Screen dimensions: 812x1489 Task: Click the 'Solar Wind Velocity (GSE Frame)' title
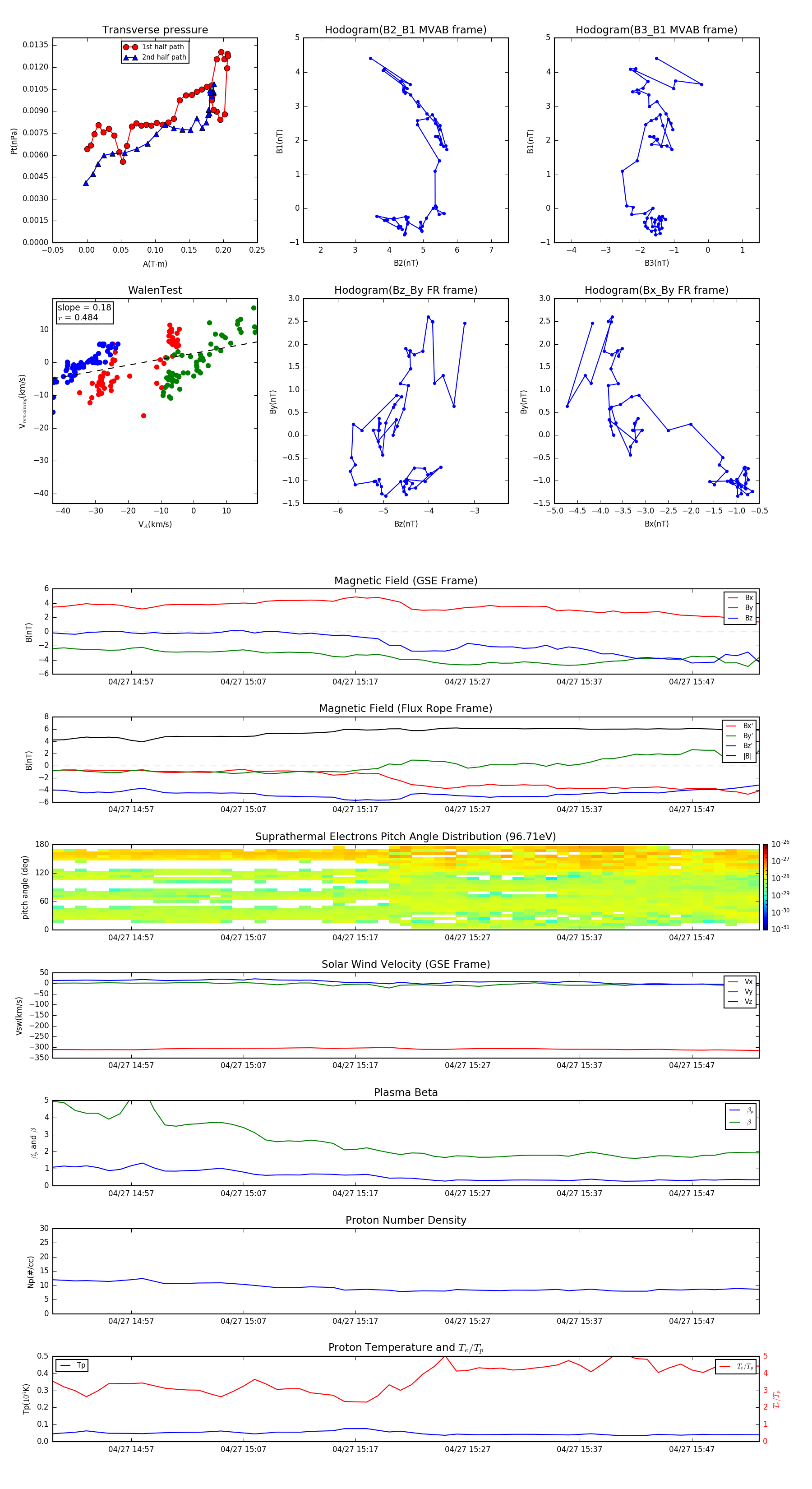coord(406,964)
